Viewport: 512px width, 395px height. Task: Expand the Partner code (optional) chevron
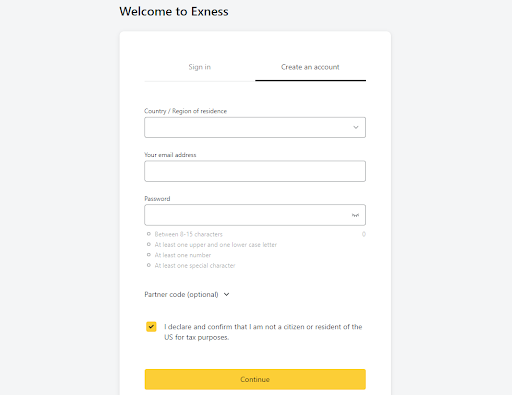coord(226,294)
